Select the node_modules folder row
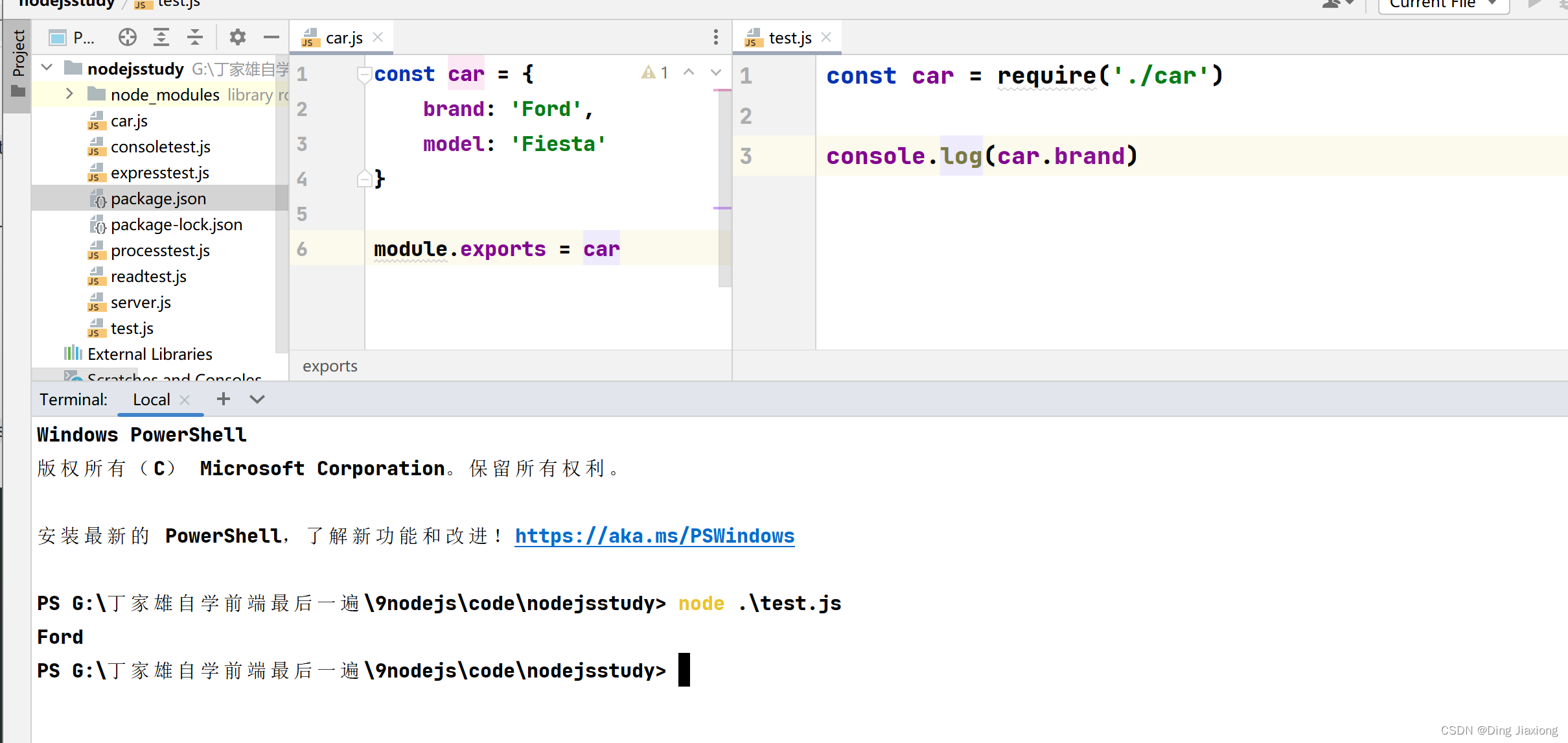Image resolution: width=1568 pixels, height=743 pixels. (x=160, y=95)
